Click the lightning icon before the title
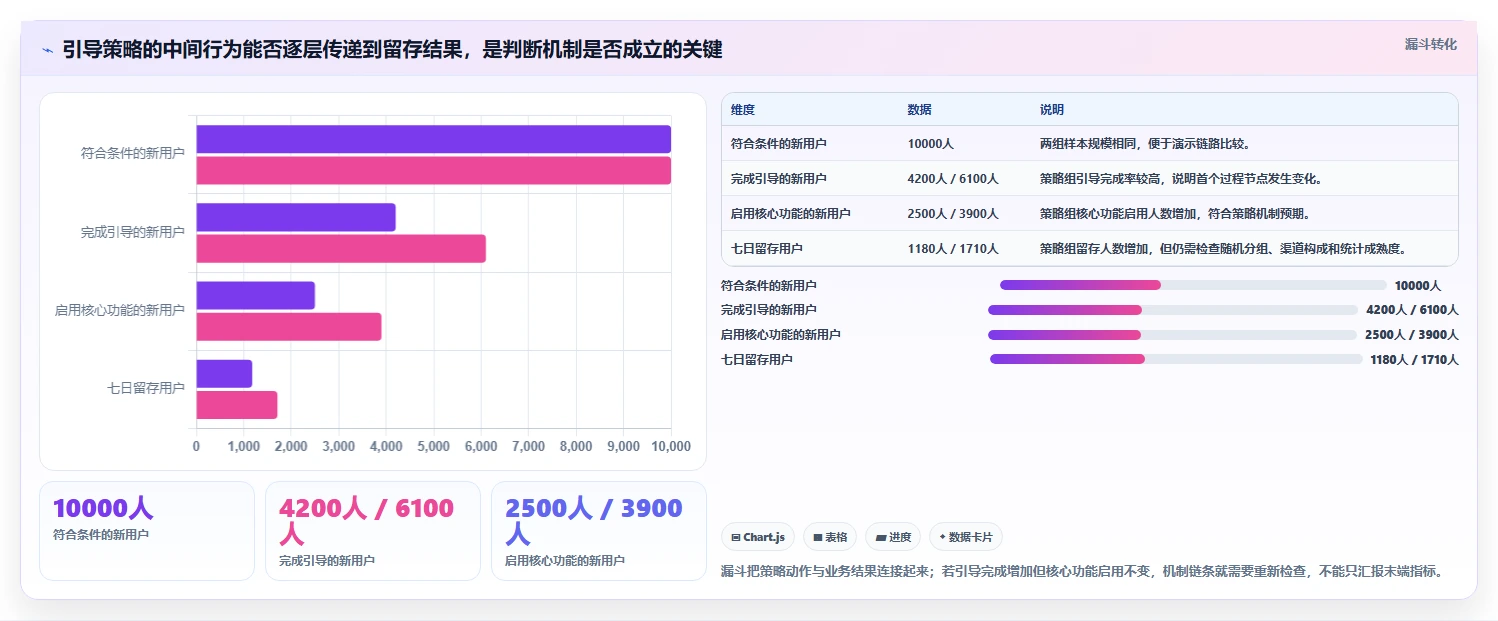The image size is (1498, 621). pos(47,49)
